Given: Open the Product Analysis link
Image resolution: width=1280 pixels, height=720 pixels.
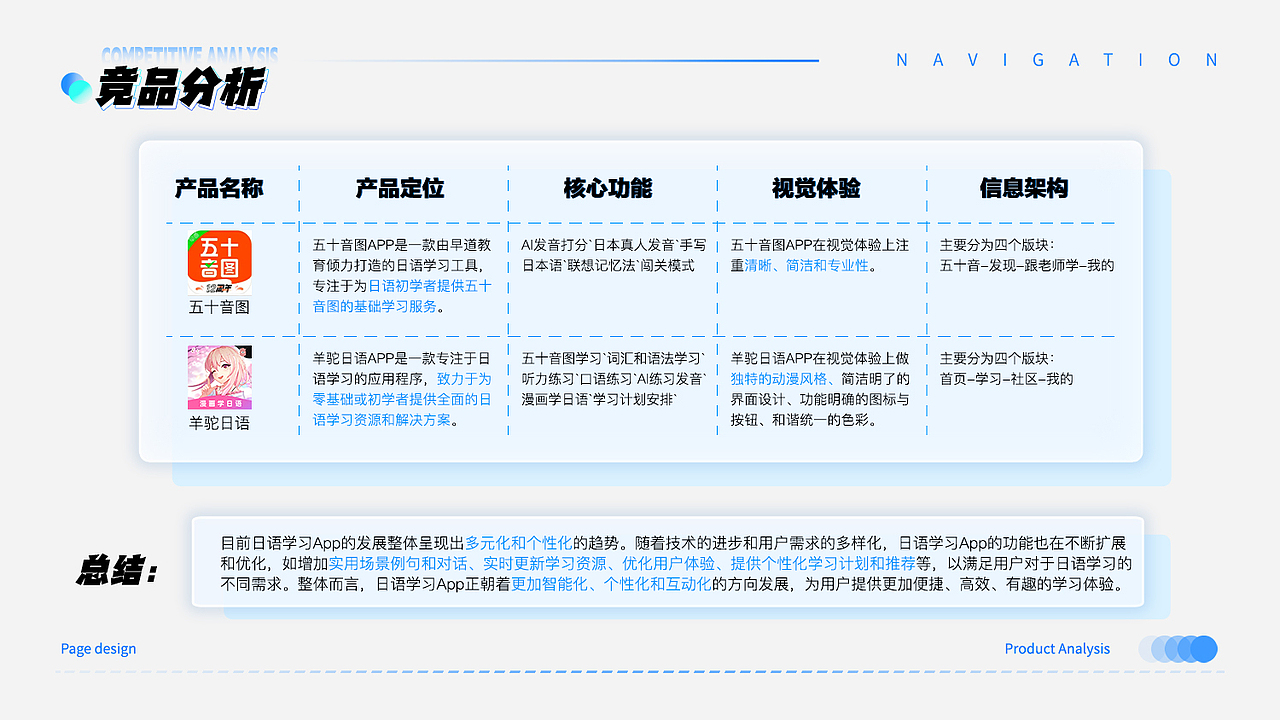Looking at the screenshot, I should tap(1057, 649).
